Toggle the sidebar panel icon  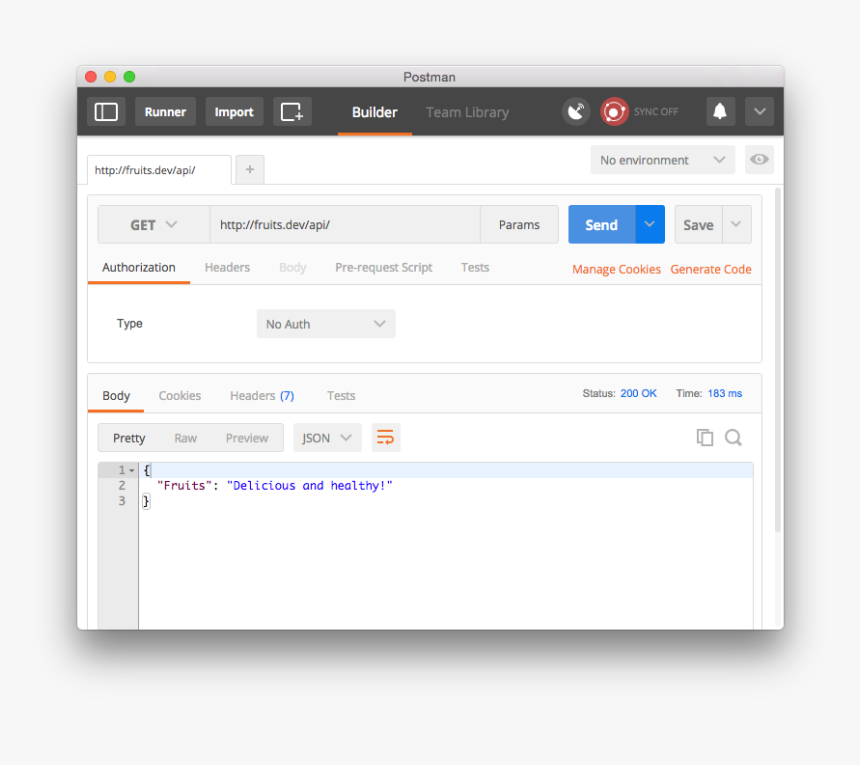tap(106, 112)
